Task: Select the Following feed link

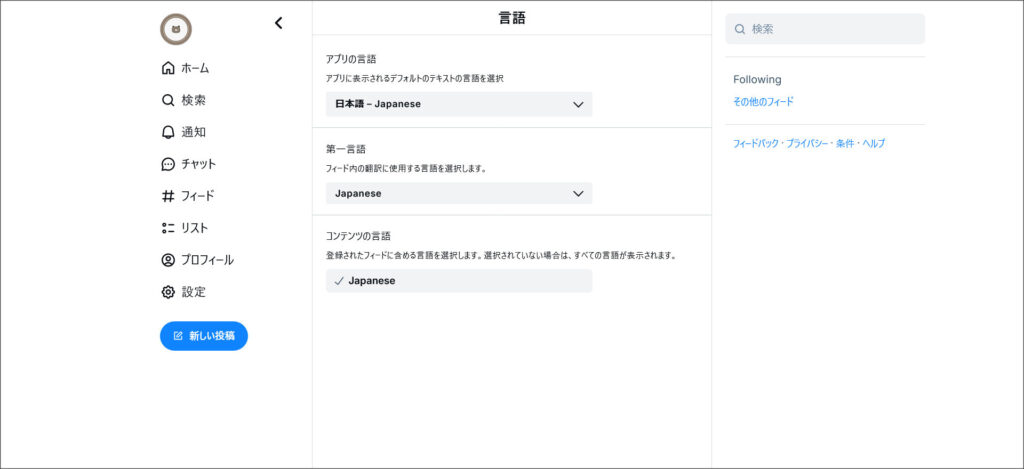Action: (757, 79)
